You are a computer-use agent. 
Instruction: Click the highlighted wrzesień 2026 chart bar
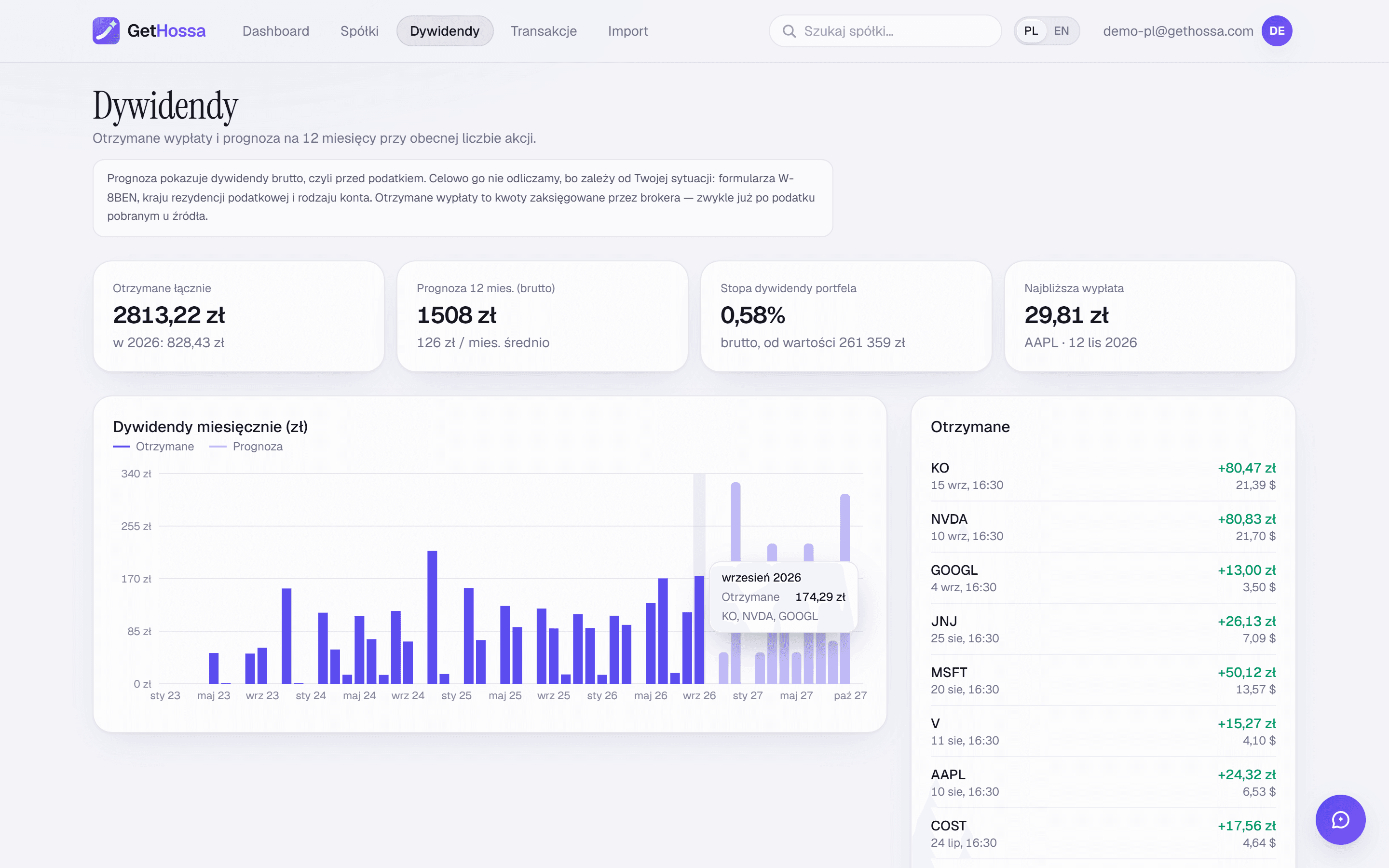pyautogui.click(x=699, y=630)
